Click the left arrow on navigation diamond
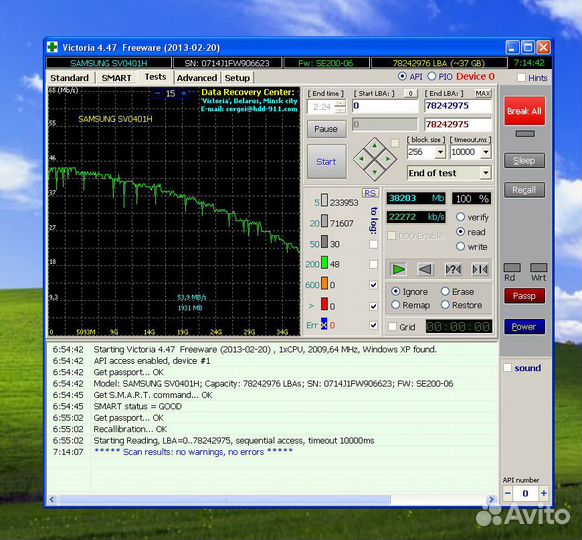The width and height of the screenshot is (582, 540). [x=361, y=159]
